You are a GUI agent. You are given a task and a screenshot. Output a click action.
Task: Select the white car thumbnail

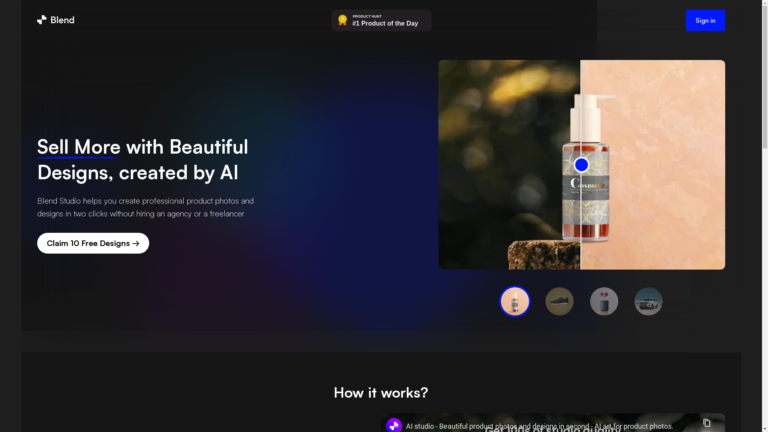tap(648, 301)
